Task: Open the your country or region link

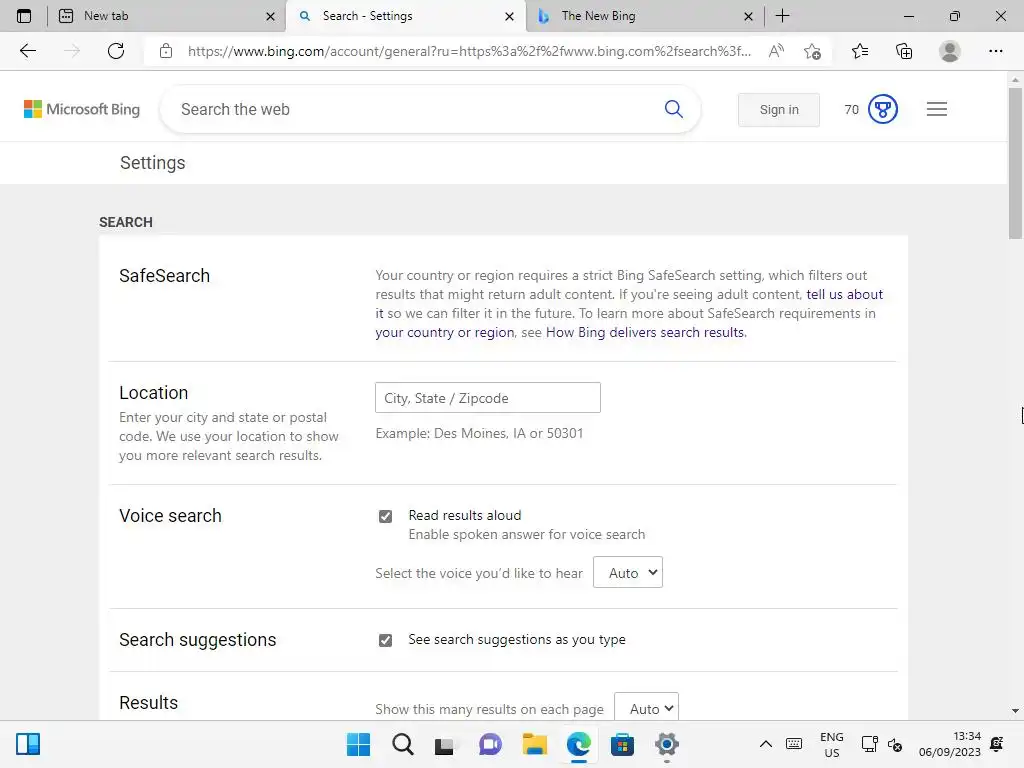Action: [x=445, y=332]
